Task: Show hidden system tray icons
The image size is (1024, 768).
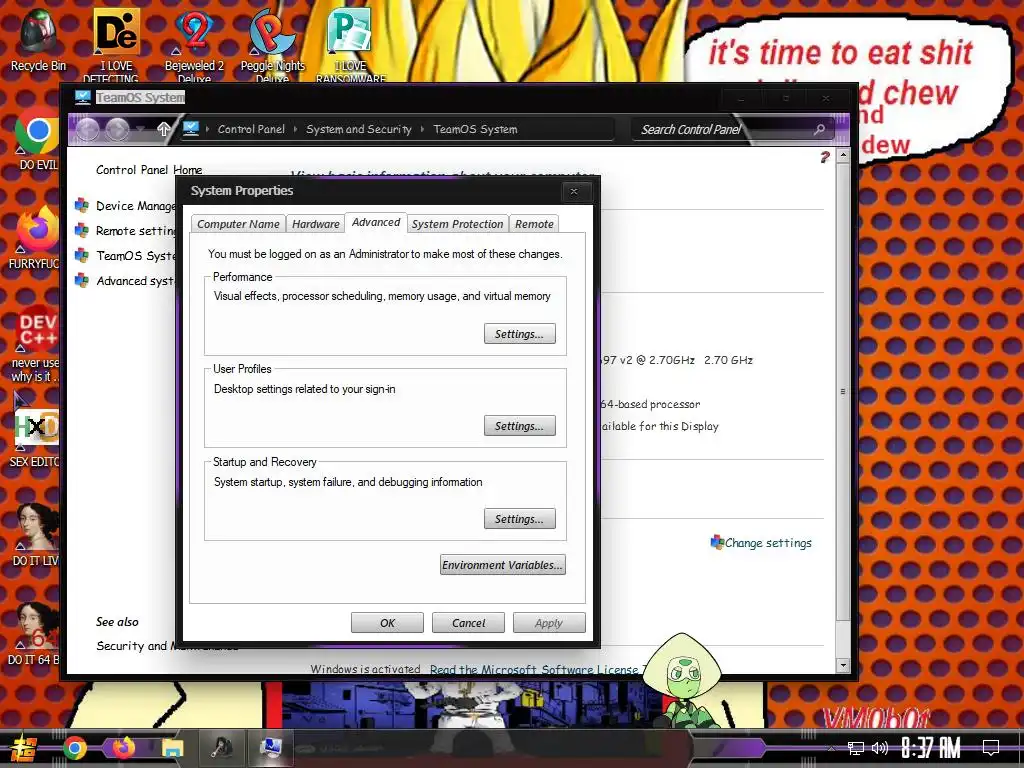Action: tap(831, 748)
